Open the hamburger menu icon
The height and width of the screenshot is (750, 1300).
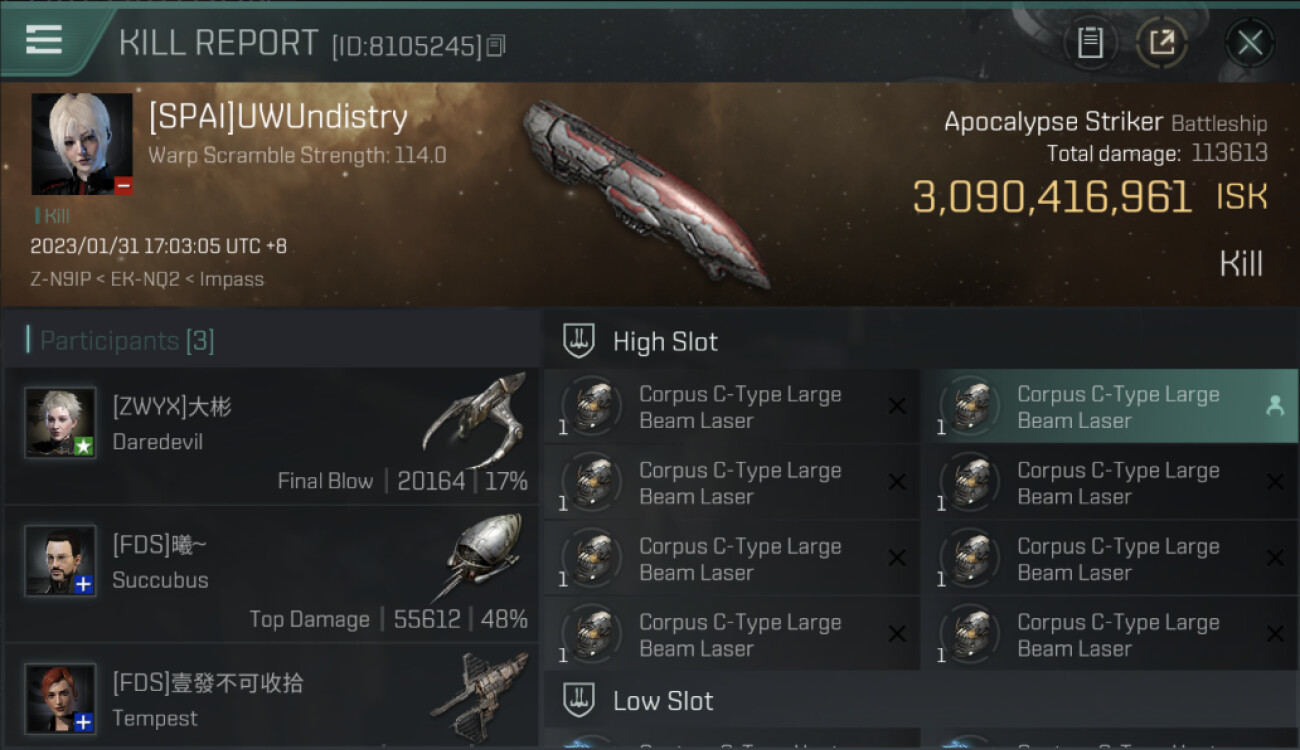[43, 40]
